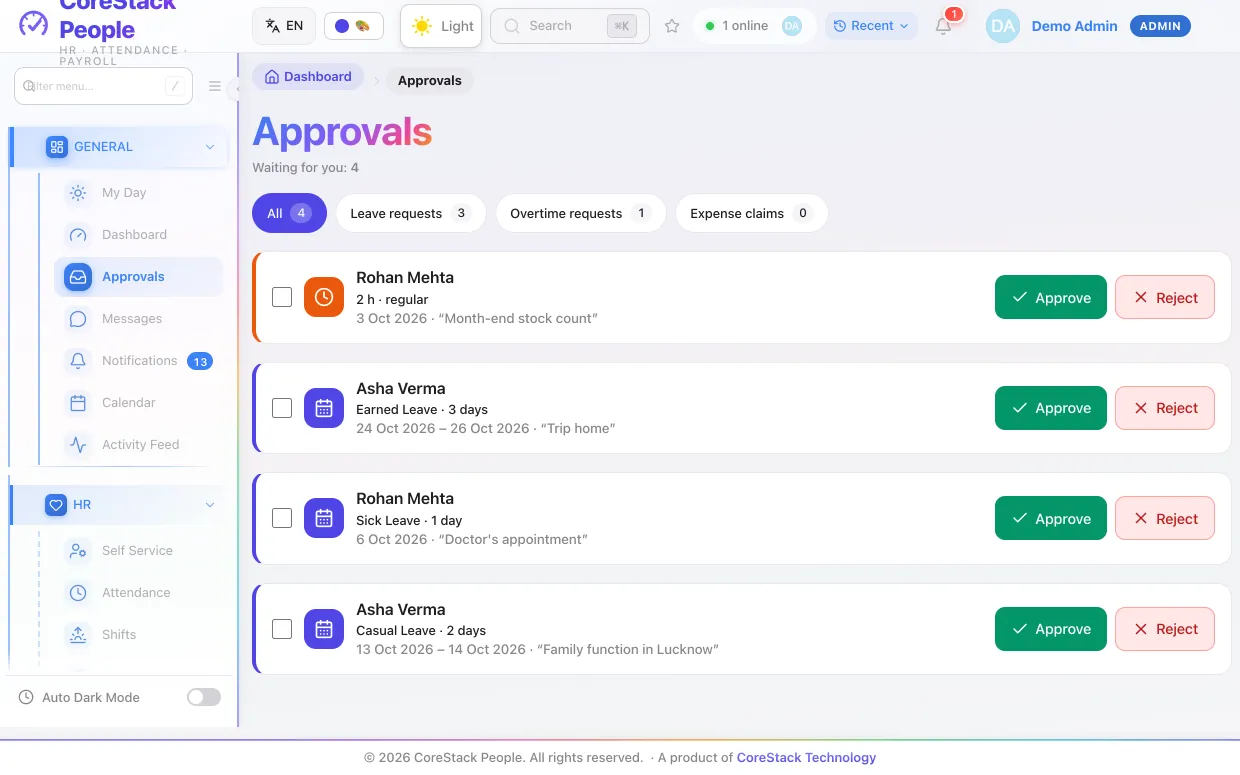Click the DA user avatar

coord(1002,26)
